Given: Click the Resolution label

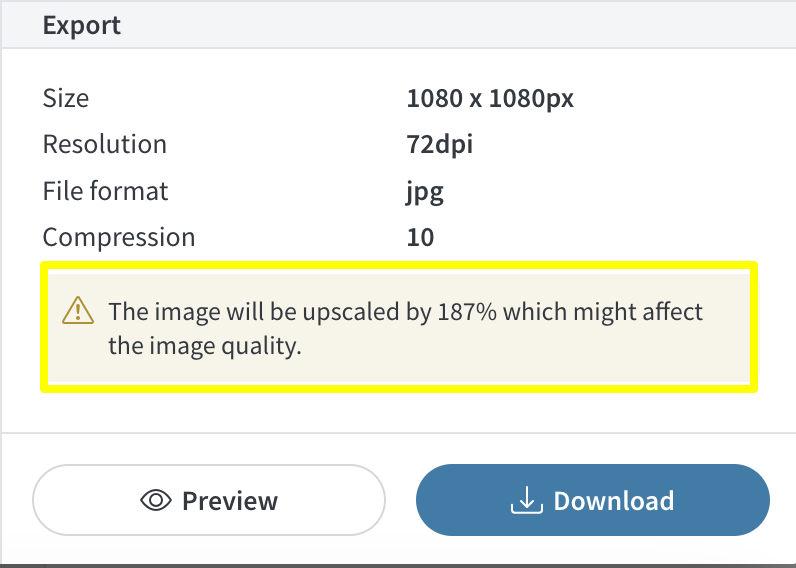Looking at the screenshot, I should click(105, 144).
